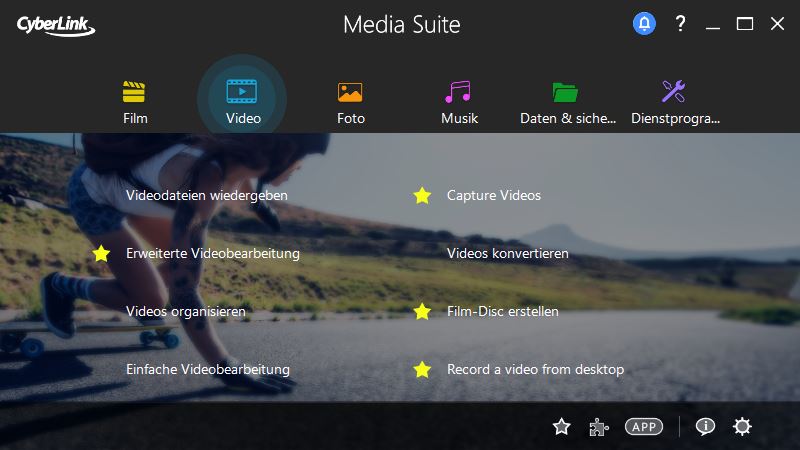
Task: Open the plug-in puzzle icon
Action: point(598,427)
